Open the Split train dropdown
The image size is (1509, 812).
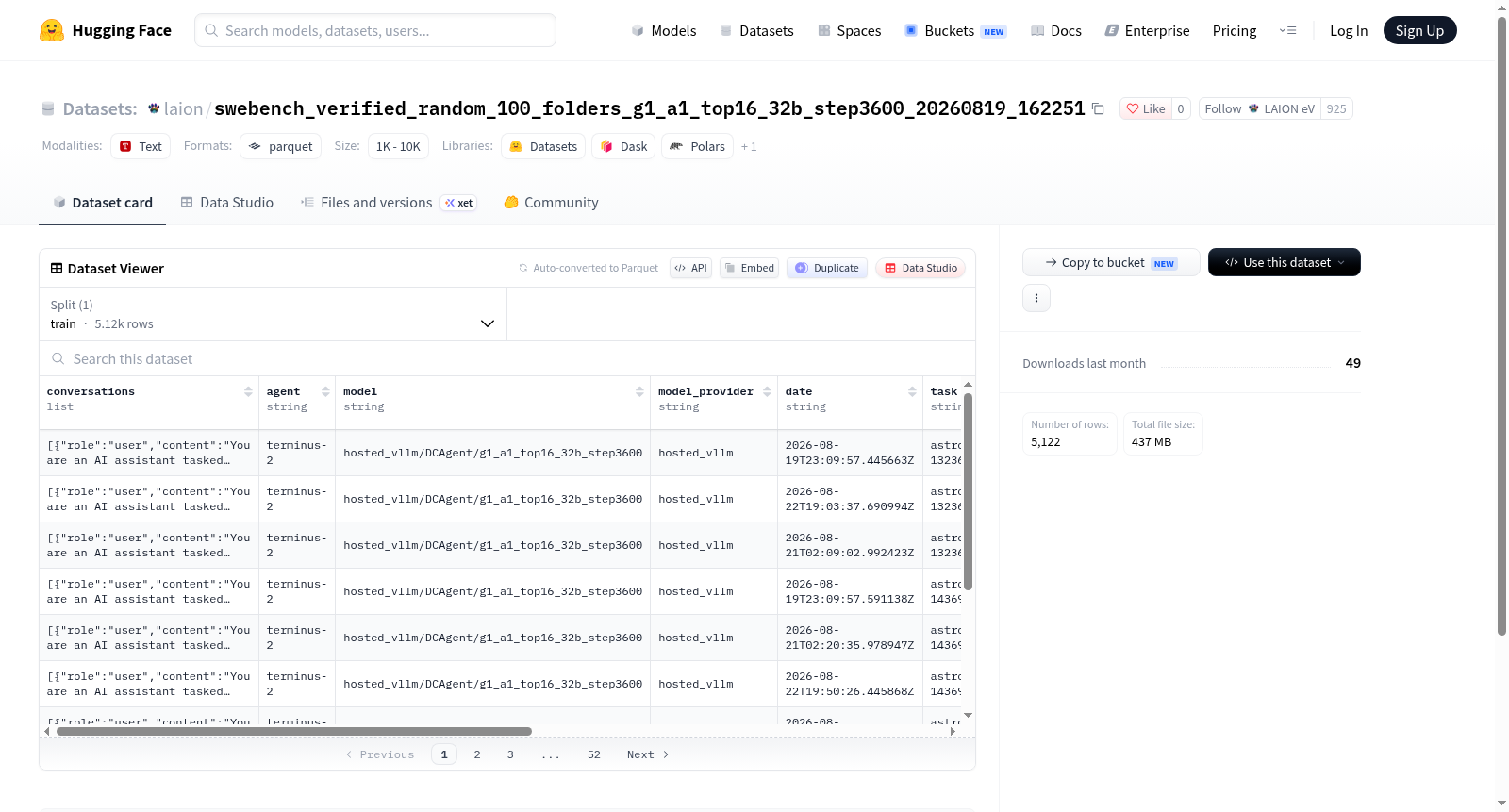273,314
